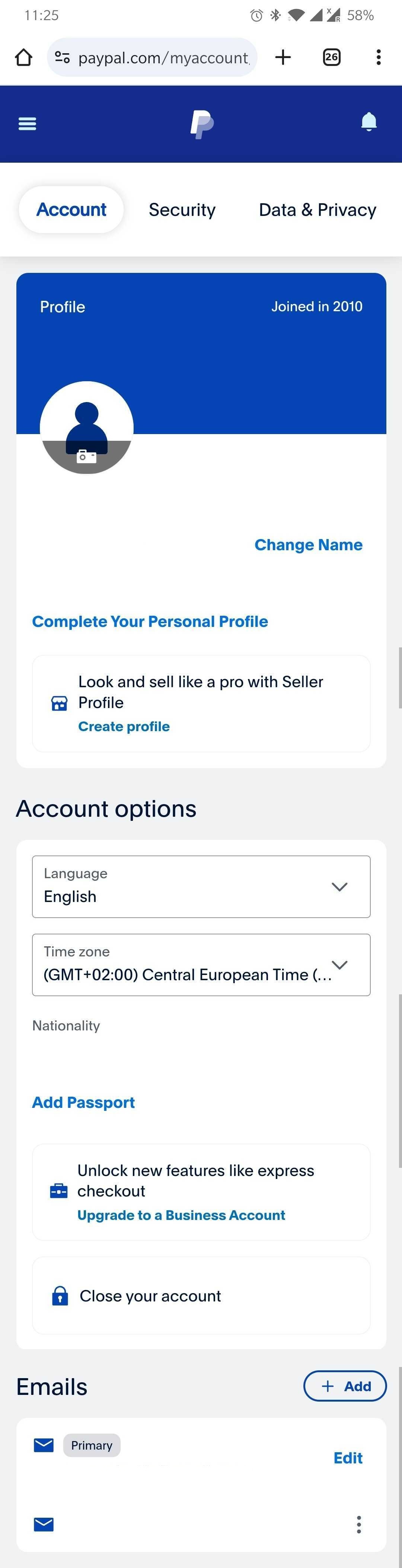Image resolution: width=402 pixels, height=1568 pixels.
Task: Select the Account tab
Action: pos(71,210)
